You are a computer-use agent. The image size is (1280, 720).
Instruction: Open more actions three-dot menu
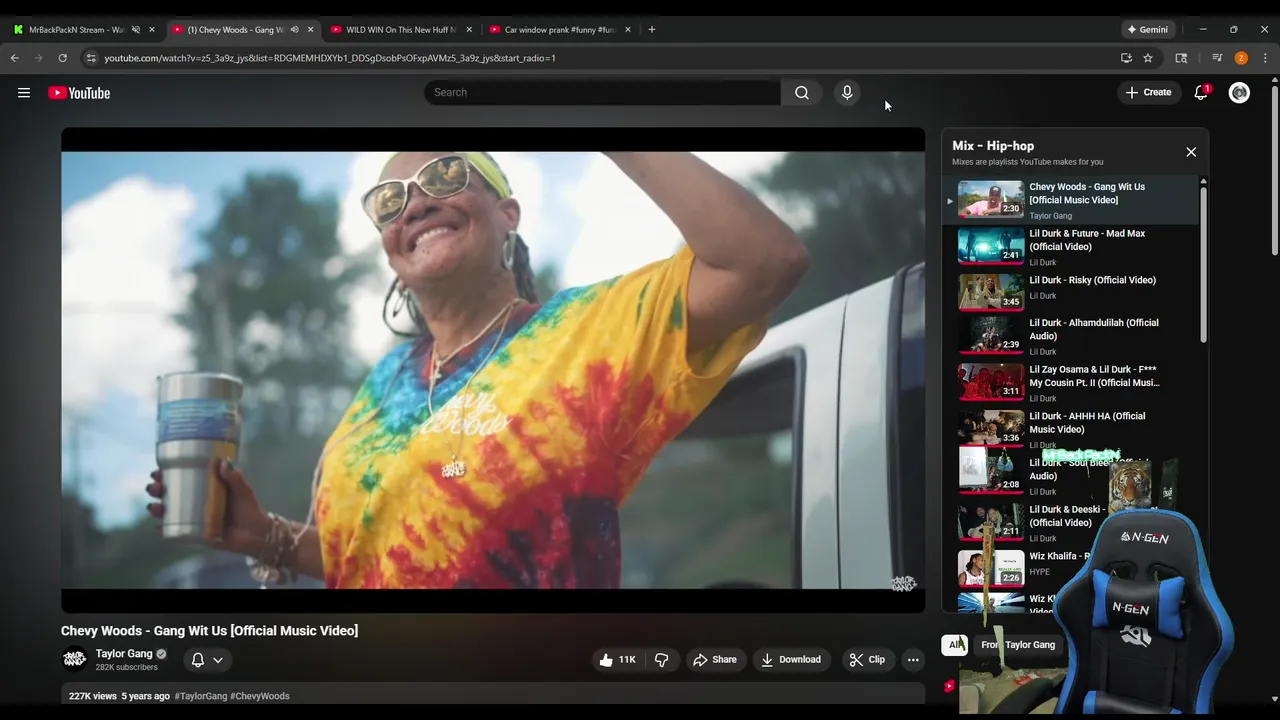(x=913, y=660)
